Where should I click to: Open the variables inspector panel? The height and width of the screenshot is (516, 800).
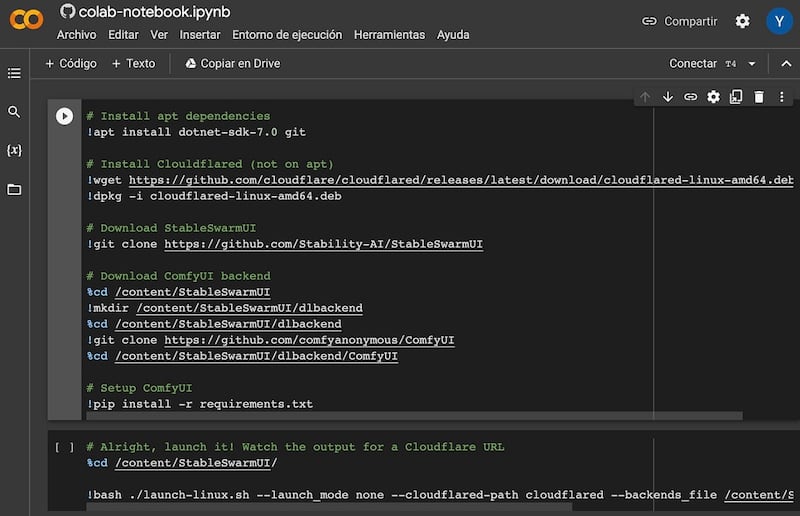click(14, 151)
